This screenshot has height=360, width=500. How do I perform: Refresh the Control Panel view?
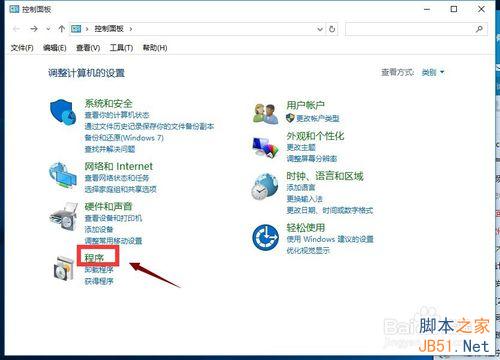pyautogui.click(x=332, y=29)
